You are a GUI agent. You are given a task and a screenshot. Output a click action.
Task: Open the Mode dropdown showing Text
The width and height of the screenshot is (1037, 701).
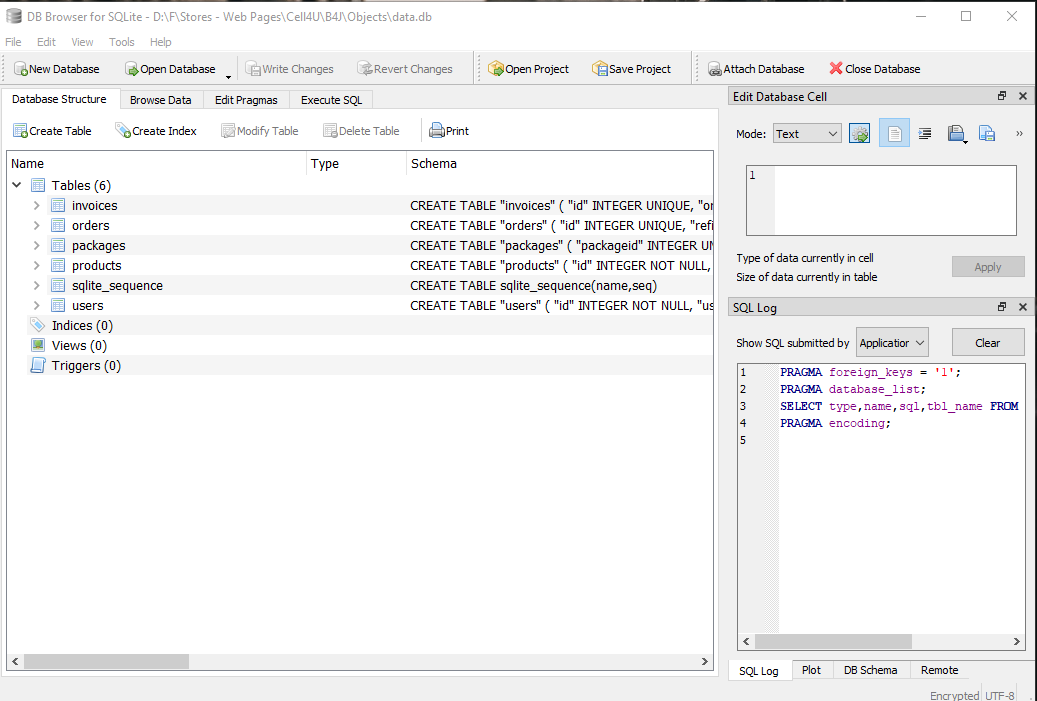[x=807, y=134]
